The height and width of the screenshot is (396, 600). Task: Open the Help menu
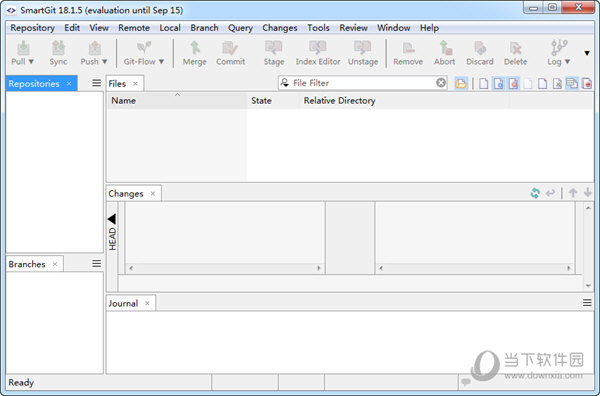pos(429,28)
